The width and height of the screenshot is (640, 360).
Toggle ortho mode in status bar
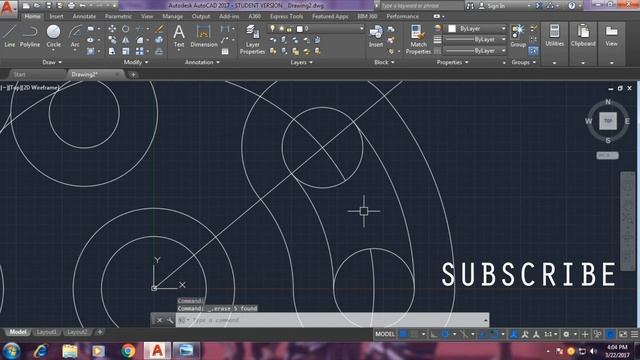434,334
